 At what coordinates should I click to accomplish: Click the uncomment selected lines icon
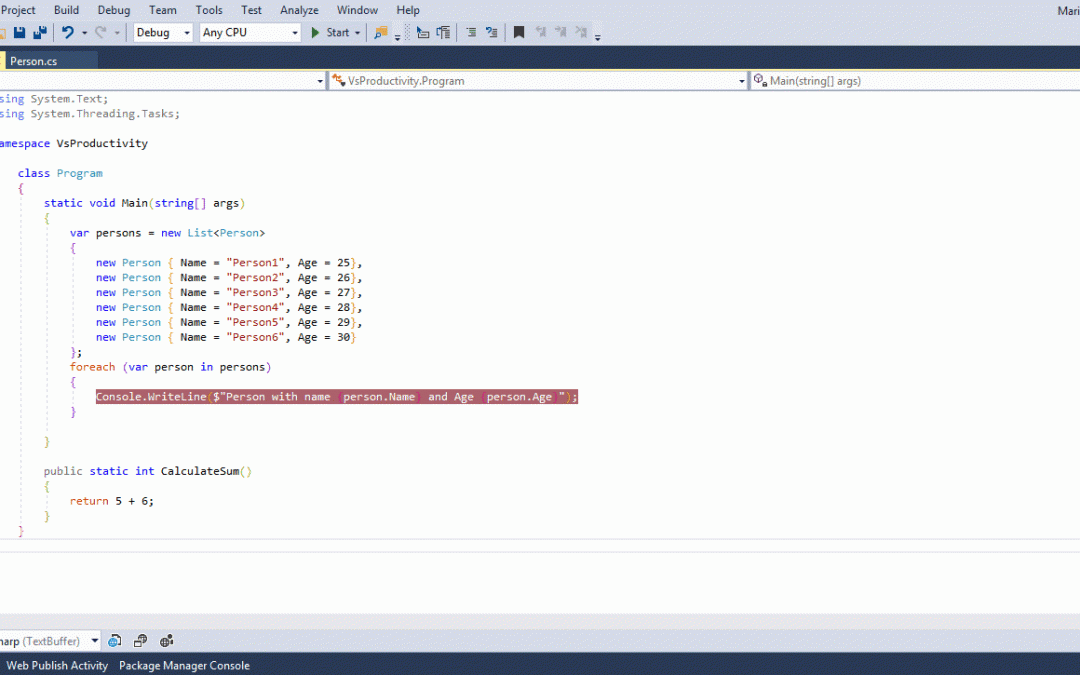(x=491, y=33)
